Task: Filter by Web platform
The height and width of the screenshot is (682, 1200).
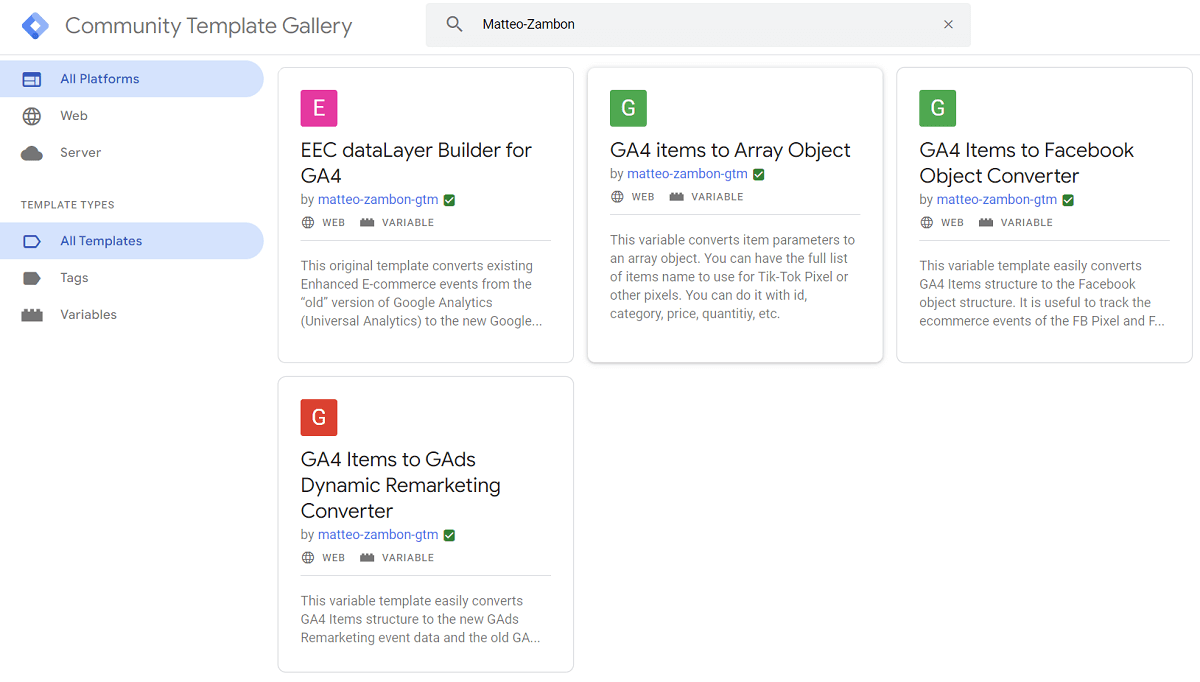Action: click(132, 116)
